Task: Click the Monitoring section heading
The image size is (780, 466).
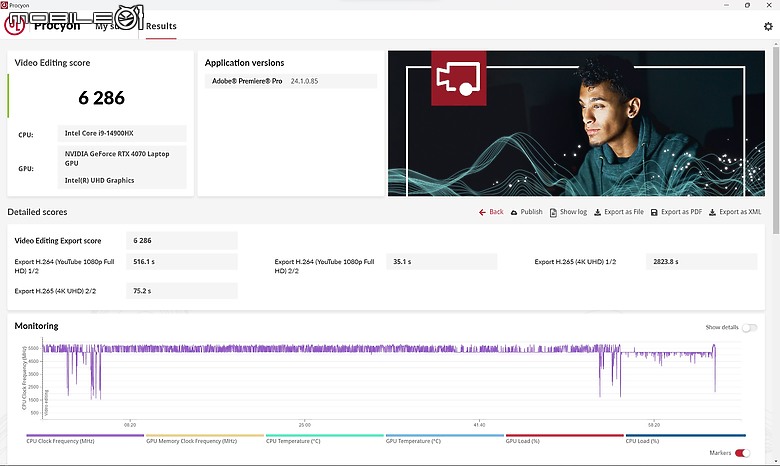Action: (36, 326)
